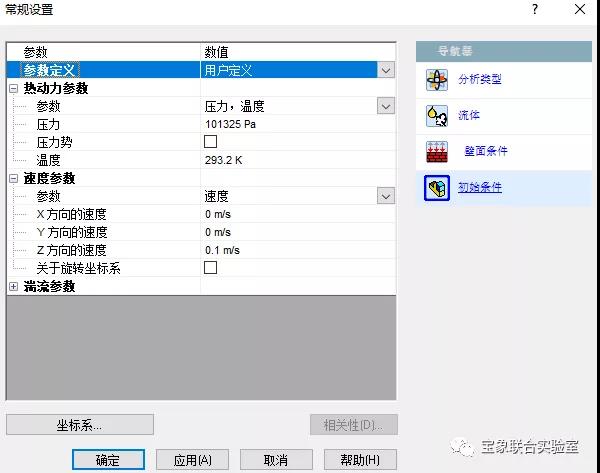Select the 关于旋转坐标系 row label
600x473 pixels.
click(x=78, y=268)
